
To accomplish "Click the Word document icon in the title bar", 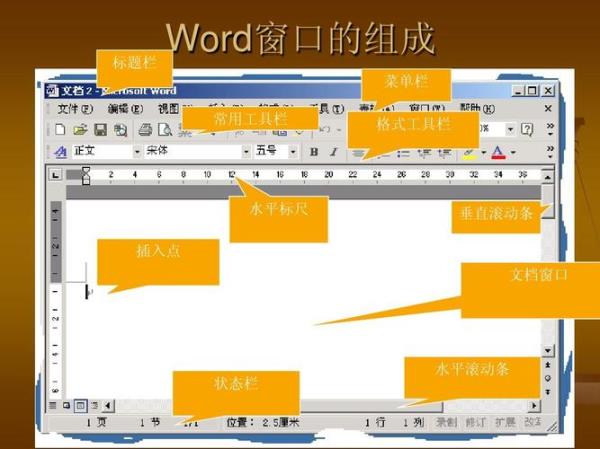I will [x=52, y=91].
